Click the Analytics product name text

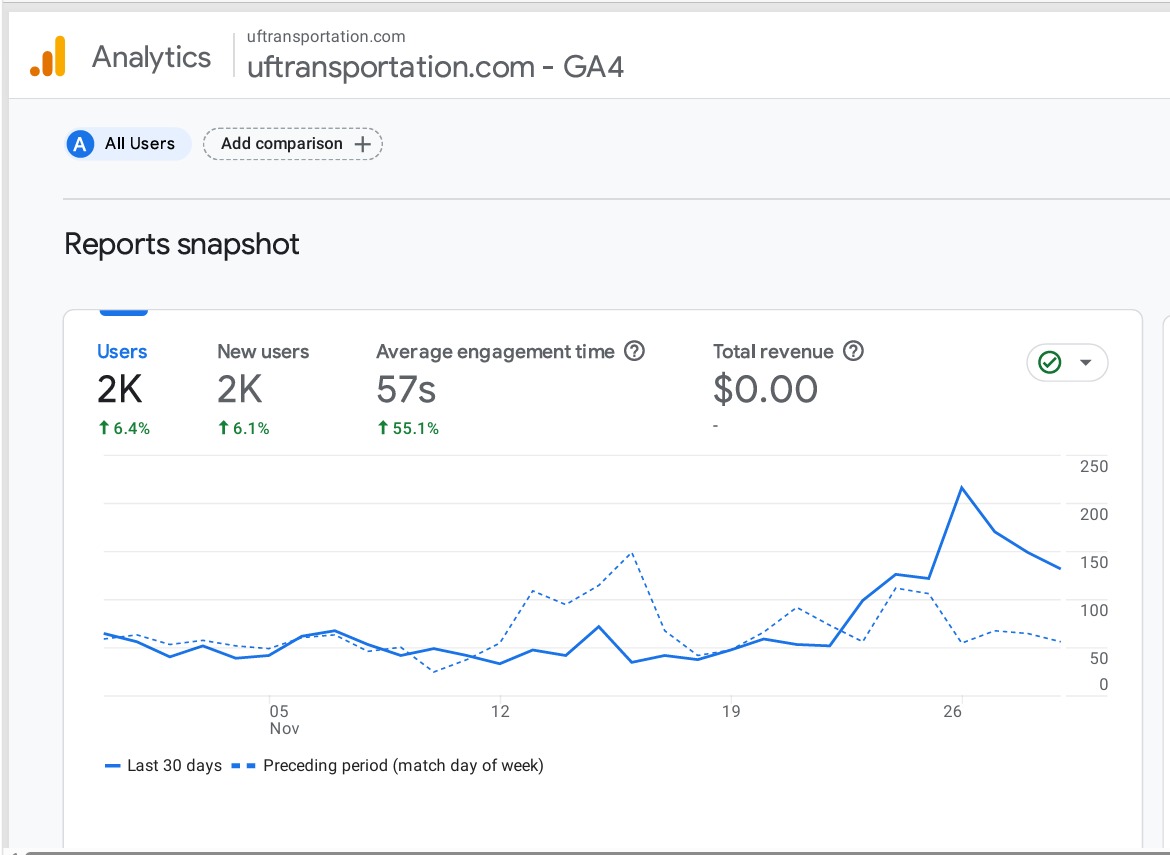[151, 57]
